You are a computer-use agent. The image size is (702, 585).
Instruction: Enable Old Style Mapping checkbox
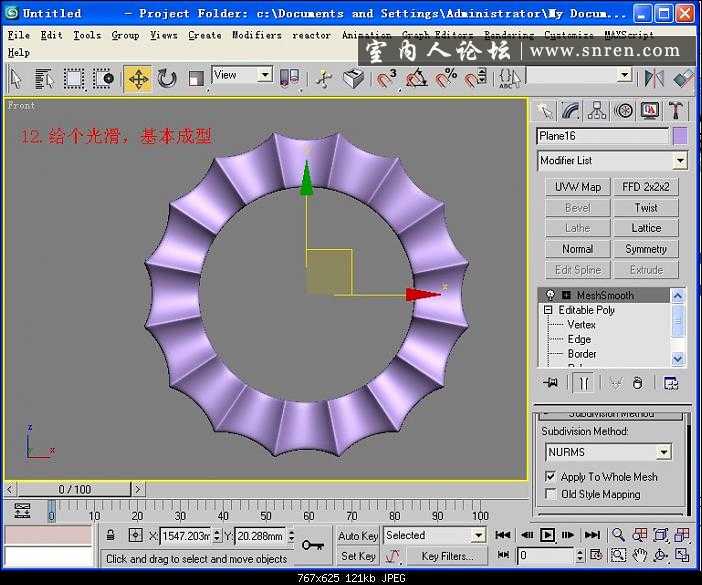[550, 494]
